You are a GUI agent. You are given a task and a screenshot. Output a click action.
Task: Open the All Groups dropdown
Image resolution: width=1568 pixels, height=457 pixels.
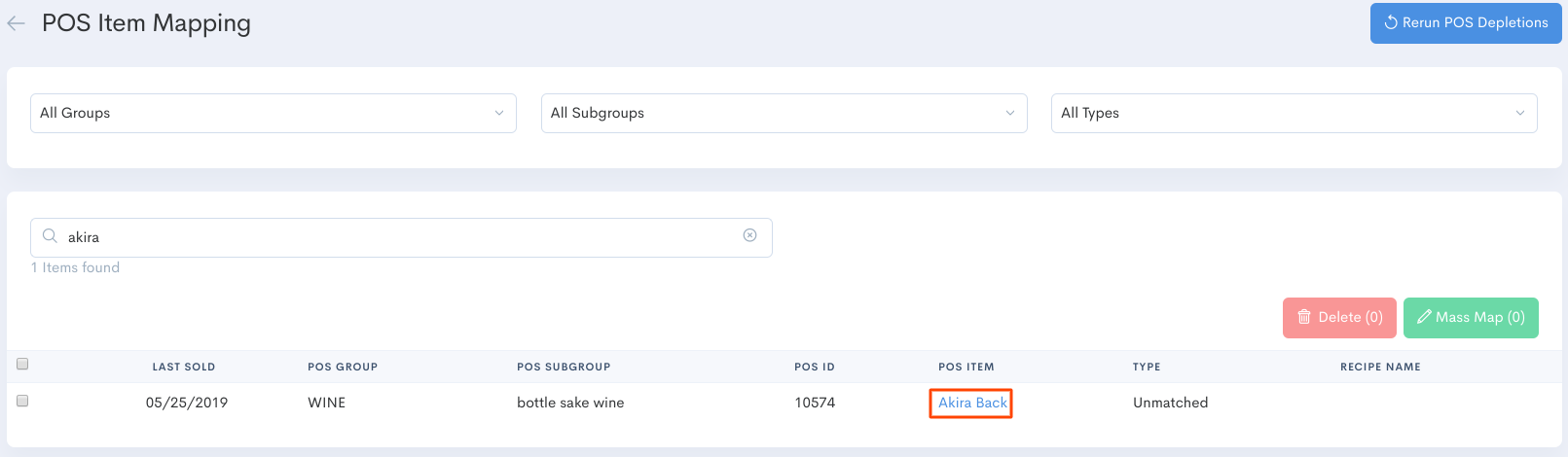click(x=273, y=113)
